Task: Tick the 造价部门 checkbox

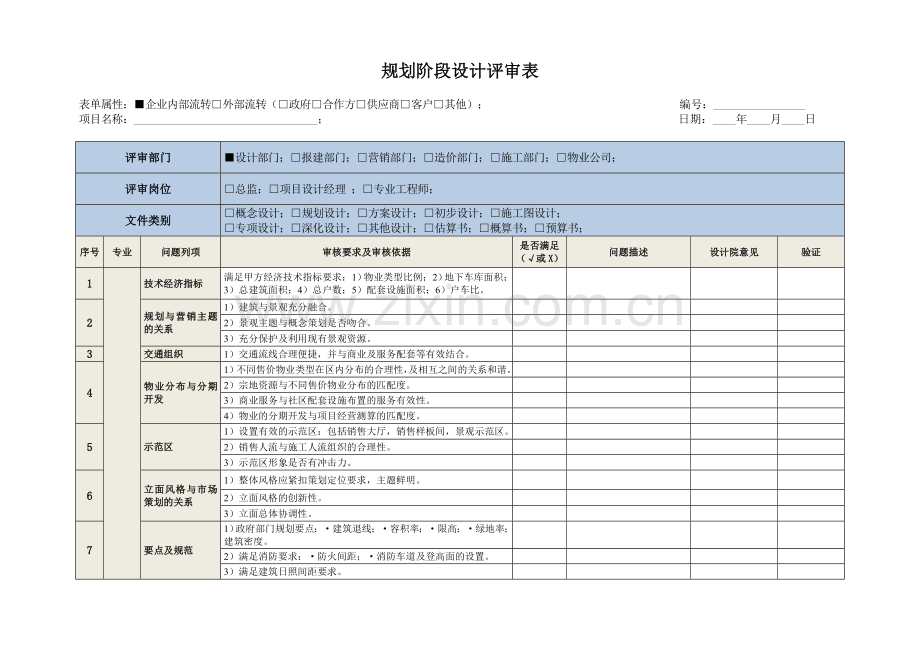Action: point(428,158)
